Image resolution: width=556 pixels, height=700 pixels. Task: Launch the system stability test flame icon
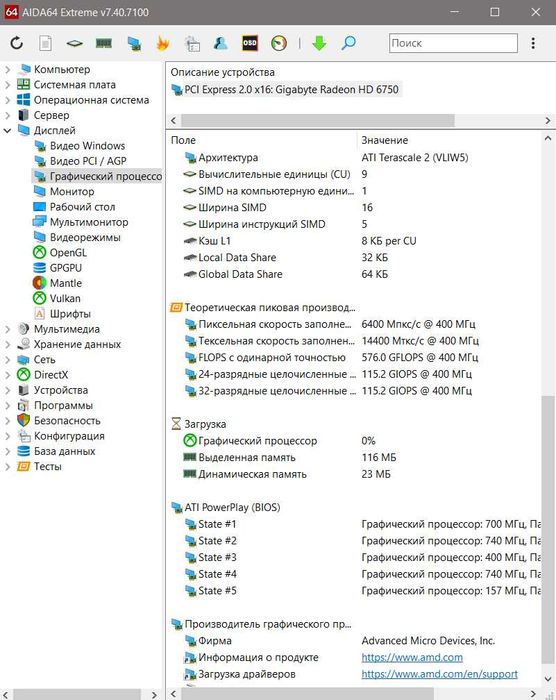163,43
